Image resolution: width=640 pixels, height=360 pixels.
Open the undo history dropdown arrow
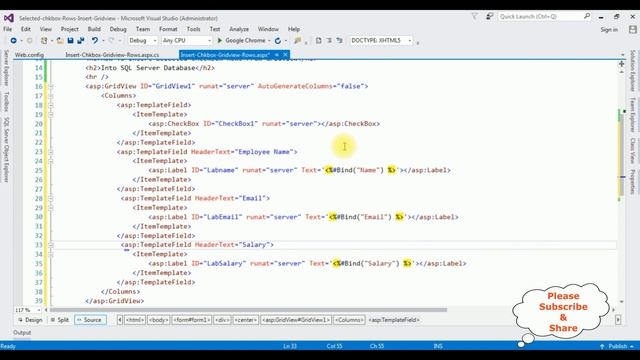point(103,40)
